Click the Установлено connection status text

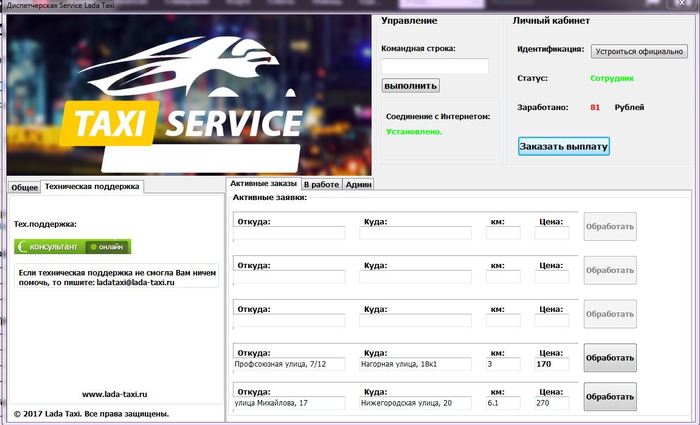point(414,132)
